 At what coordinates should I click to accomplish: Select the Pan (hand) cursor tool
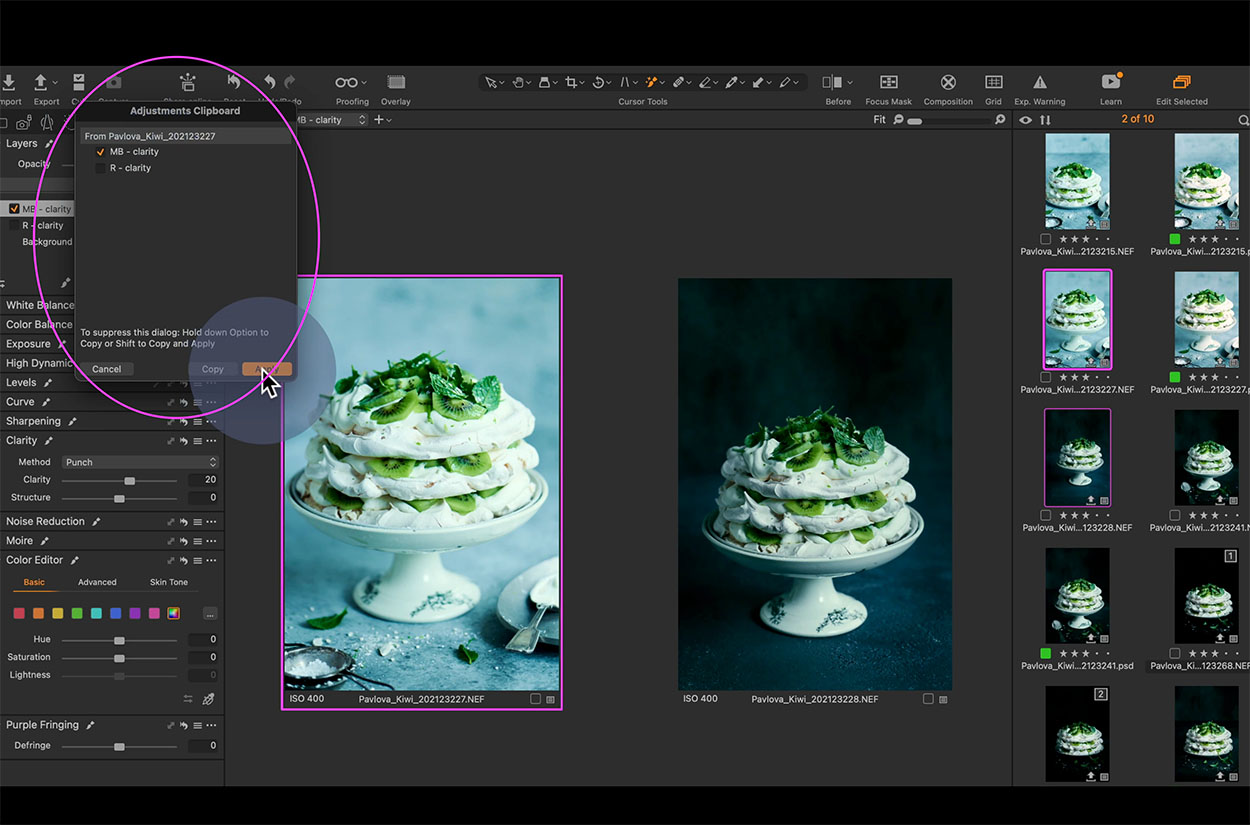point(519,82)
